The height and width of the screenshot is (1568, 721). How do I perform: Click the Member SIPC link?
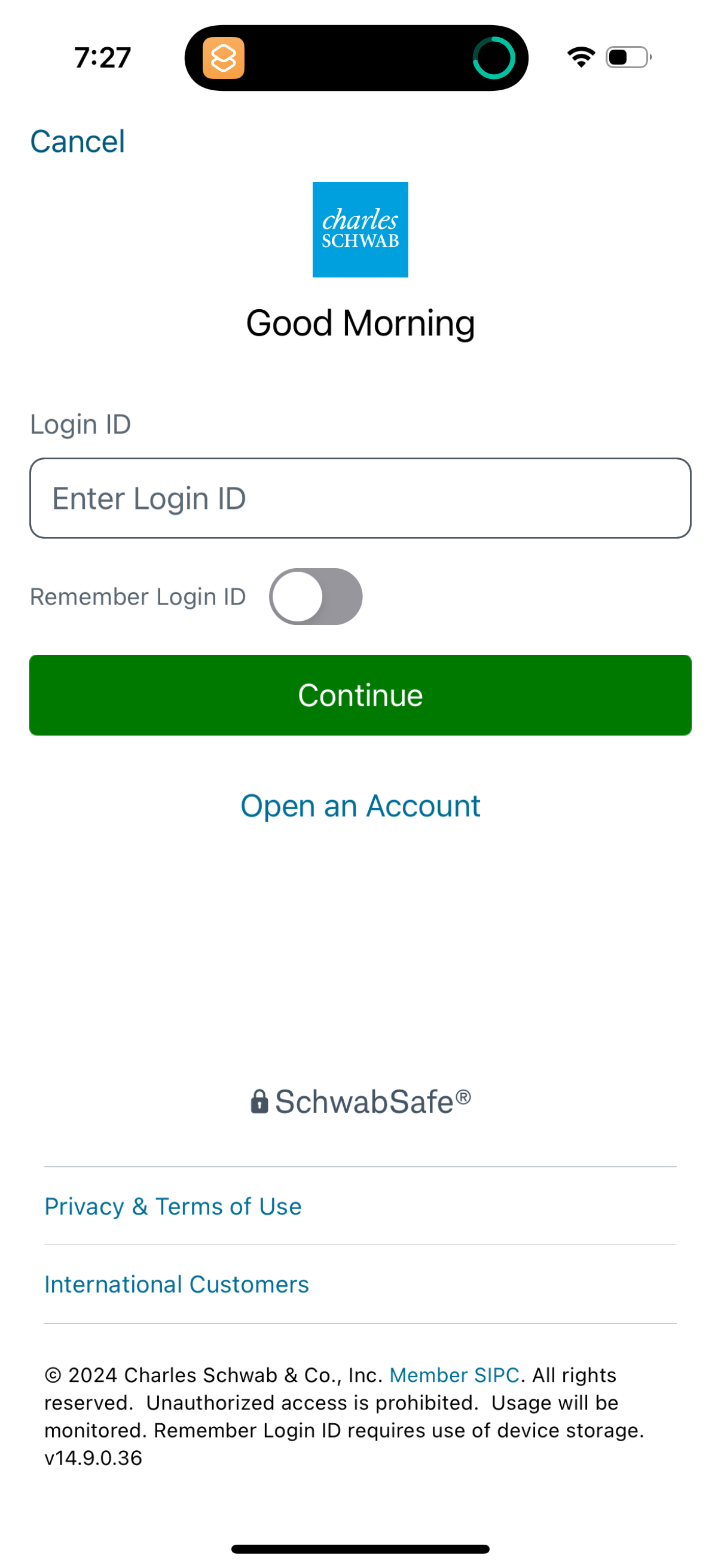pos(454,1374)
